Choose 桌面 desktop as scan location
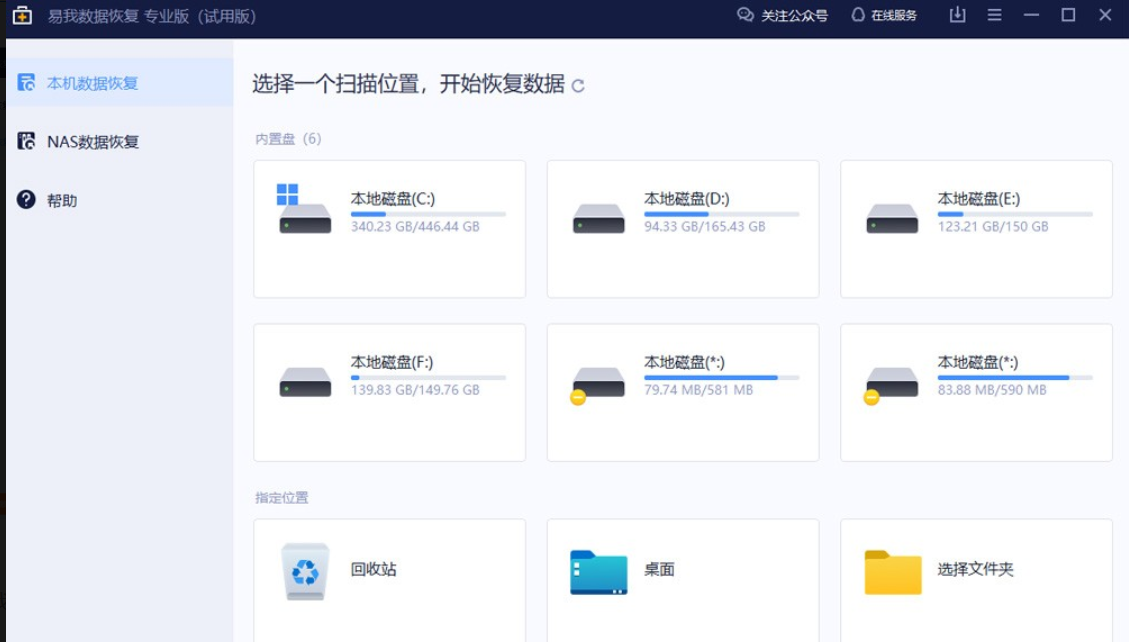1129x642 pixels. click(x=598, y=572)
